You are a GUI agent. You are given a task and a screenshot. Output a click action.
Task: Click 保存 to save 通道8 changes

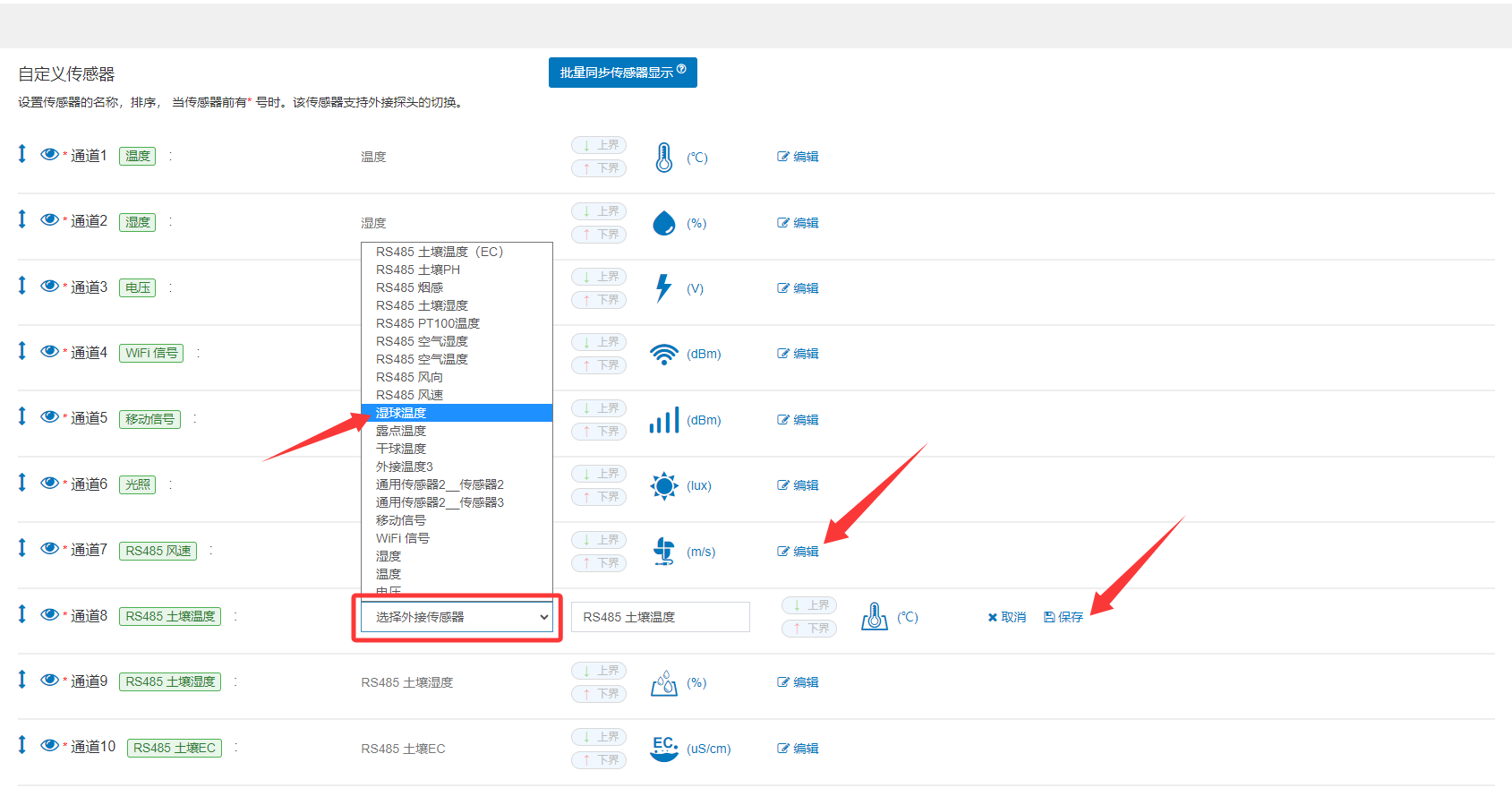click(x=1064, y=617)
